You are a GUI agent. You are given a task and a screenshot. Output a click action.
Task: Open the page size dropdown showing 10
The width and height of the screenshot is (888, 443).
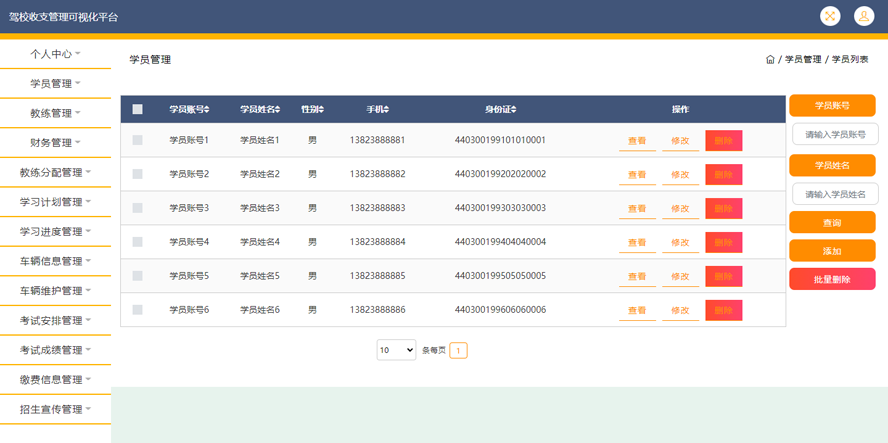click(x=396, y=350)
